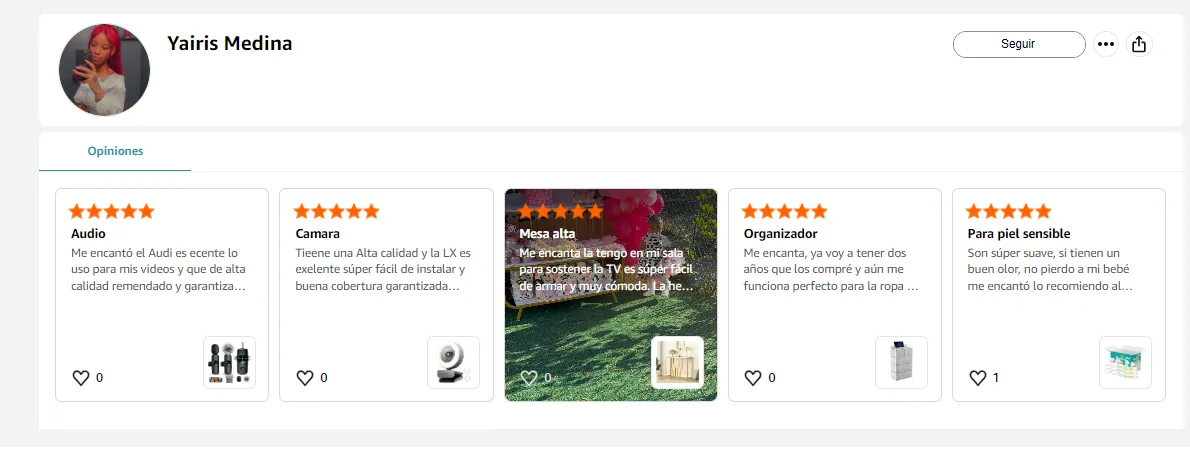View Yairis Medina's profile picture

[x=105, y=70]
